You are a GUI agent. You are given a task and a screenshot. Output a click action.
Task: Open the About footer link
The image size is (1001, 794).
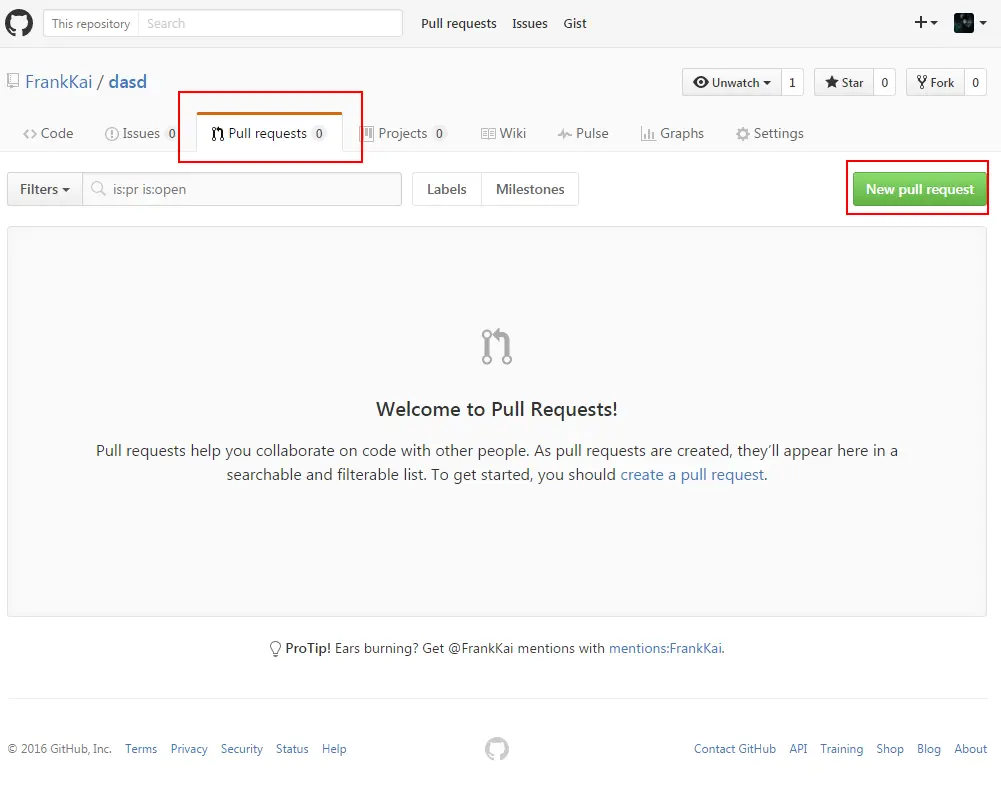[x=970, y=749]
